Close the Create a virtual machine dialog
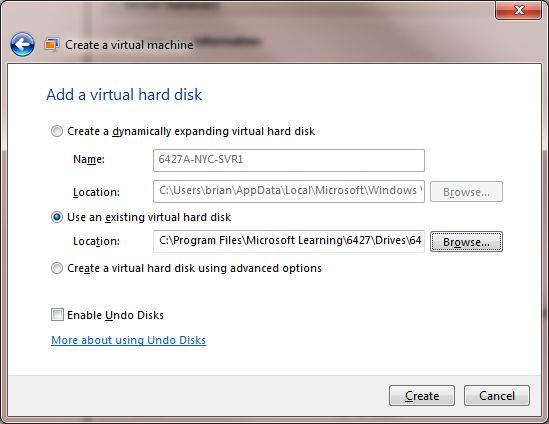This screenshot has width=549, height=424. click(x=519, y=10)
